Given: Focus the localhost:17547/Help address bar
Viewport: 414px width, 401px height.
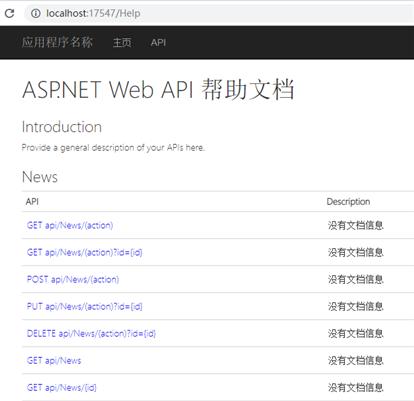Looking at the screenshot, I should 220,13.
